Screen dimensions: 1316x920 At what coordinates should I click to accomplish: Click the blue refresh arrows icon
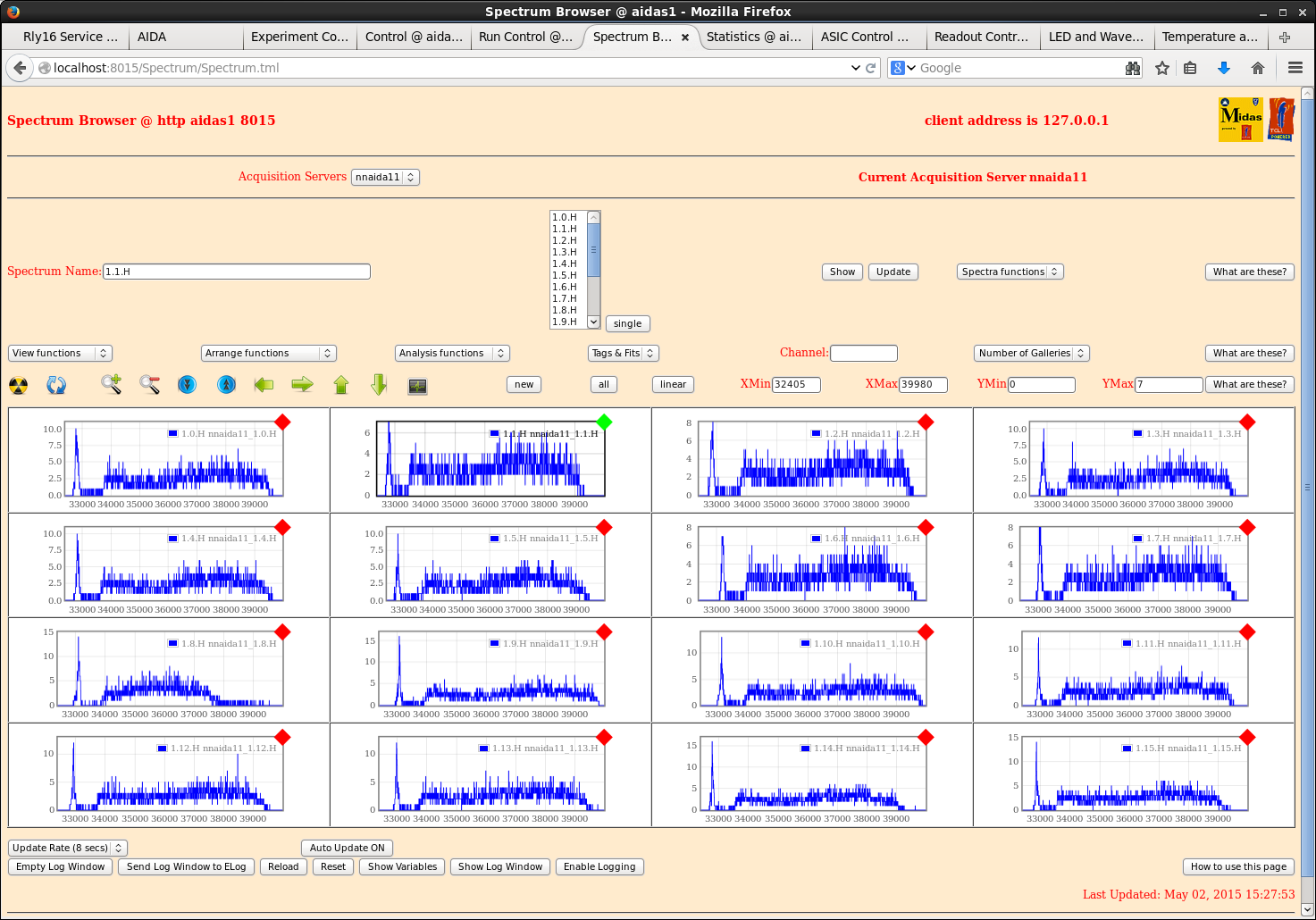(x=56, y=386)
